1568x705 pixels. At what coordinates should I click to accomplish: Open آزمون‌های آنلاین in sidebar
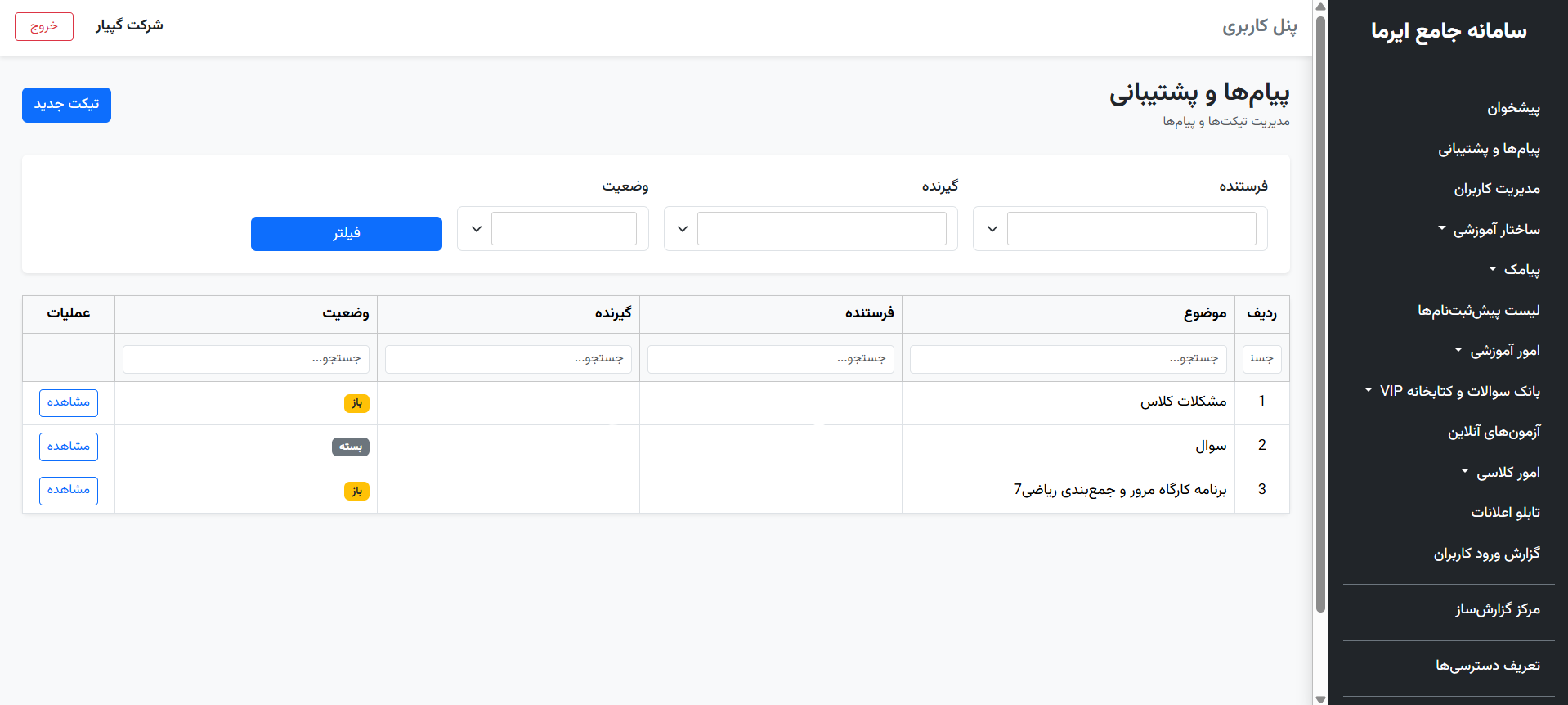(x=1494, y=432)
